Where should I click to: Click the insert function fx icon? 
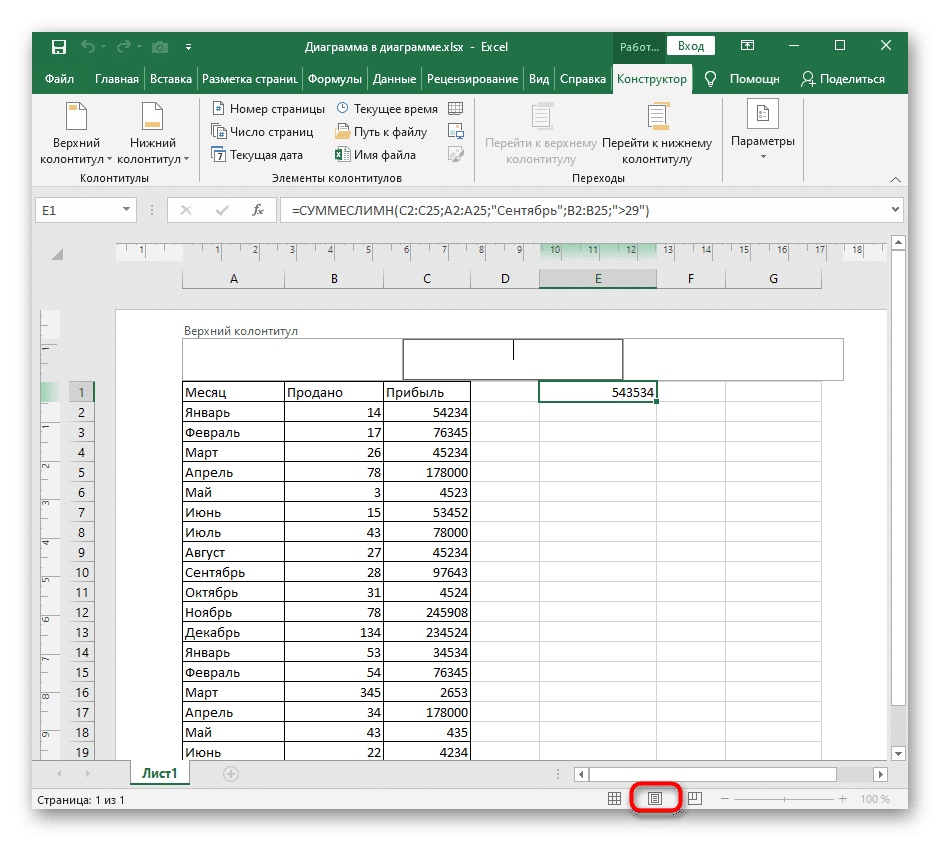(x=257, y=210)
